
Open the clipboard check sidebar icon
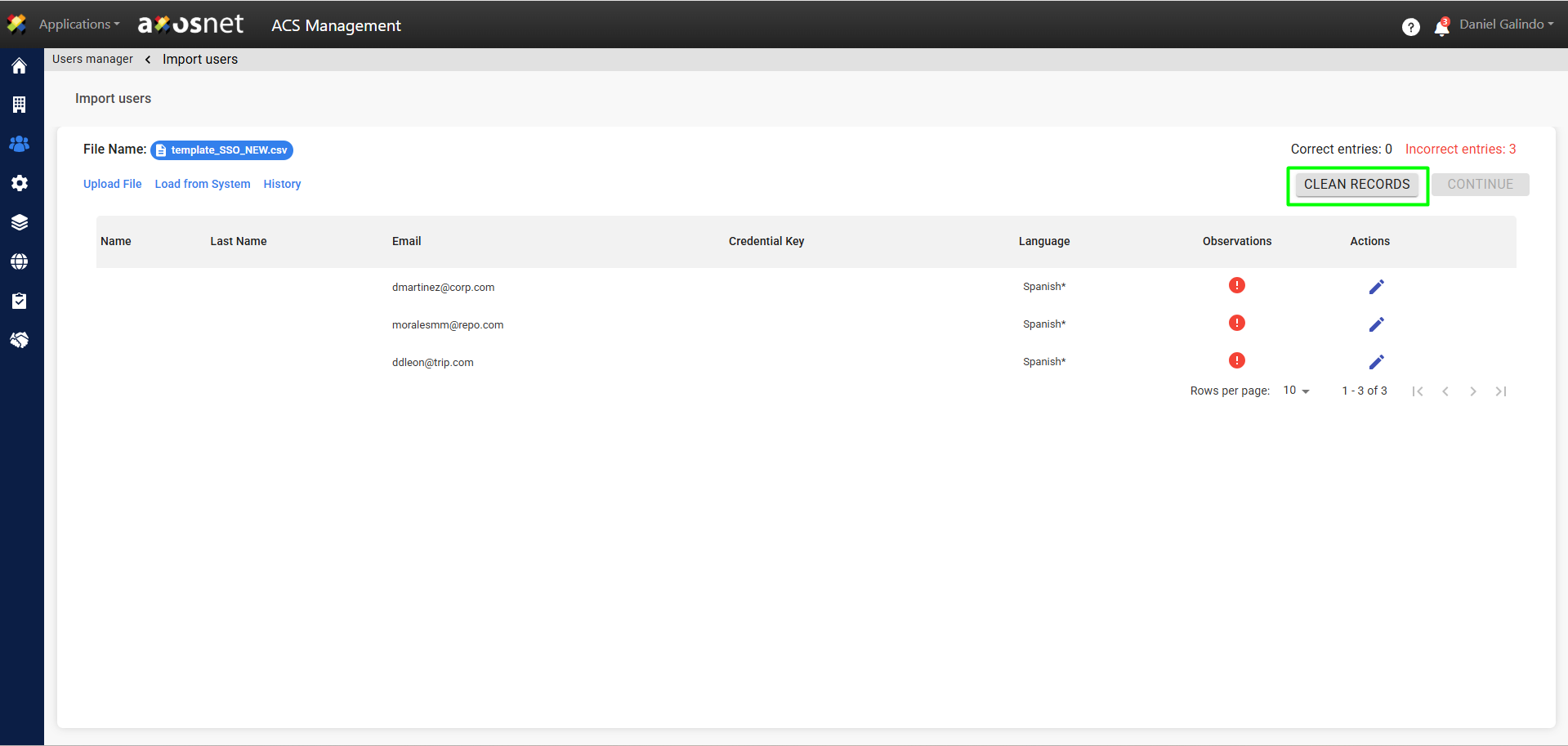20,301
